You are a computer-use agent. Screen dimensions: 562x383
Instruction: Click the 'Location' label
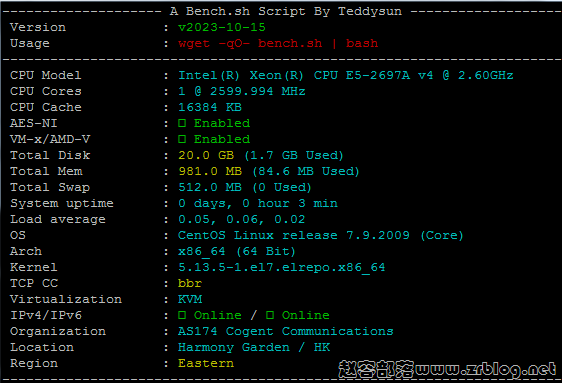pos(42,347)
